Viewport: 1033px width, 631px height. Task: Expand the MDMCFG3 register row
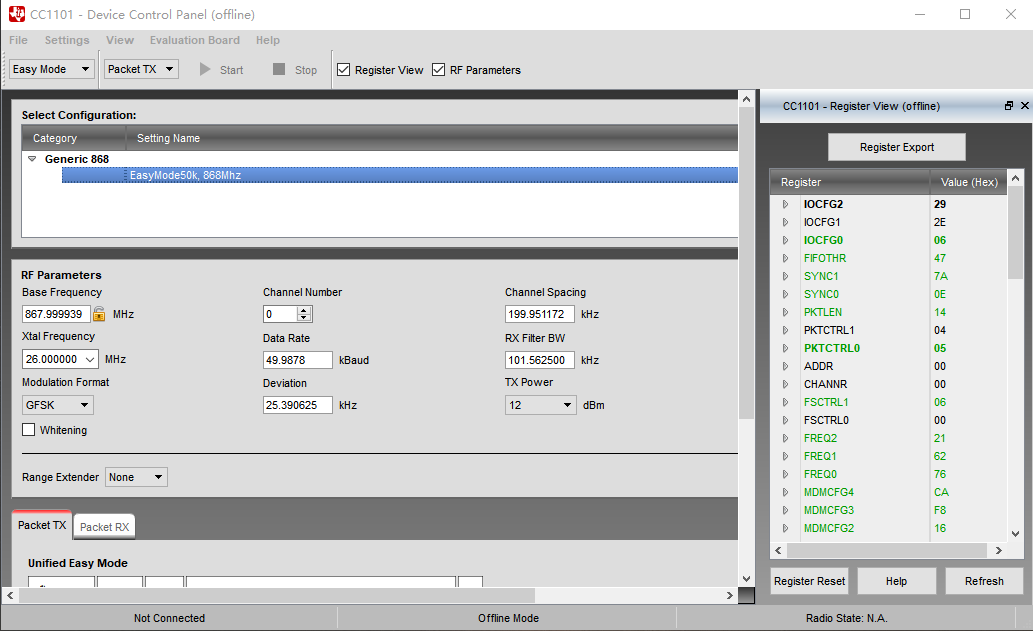[785, 510]
